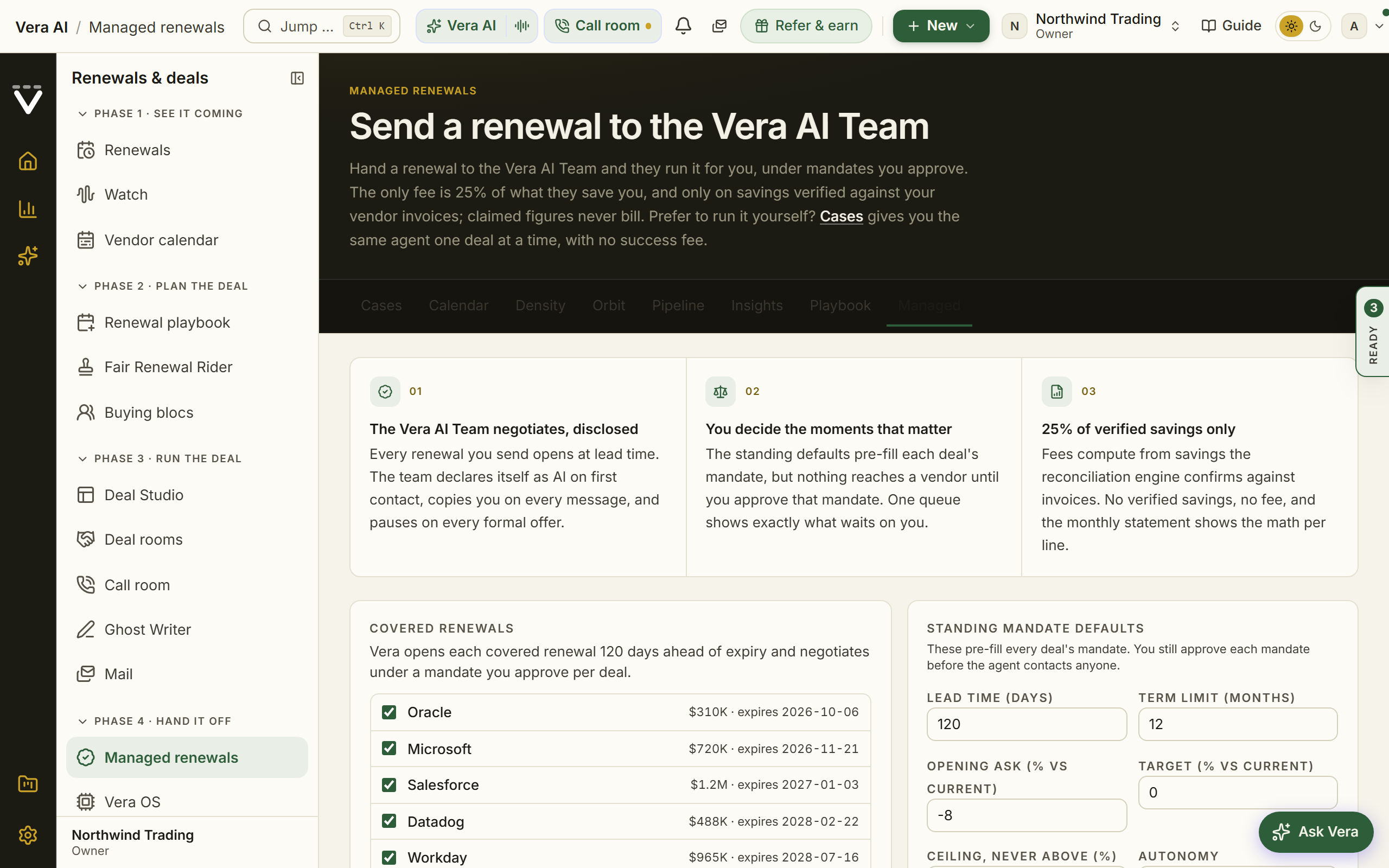The height and width of the screenshot is (868, 1389).
Task: Open Vera OS in sidebar
Action: (x=187, y=801)
